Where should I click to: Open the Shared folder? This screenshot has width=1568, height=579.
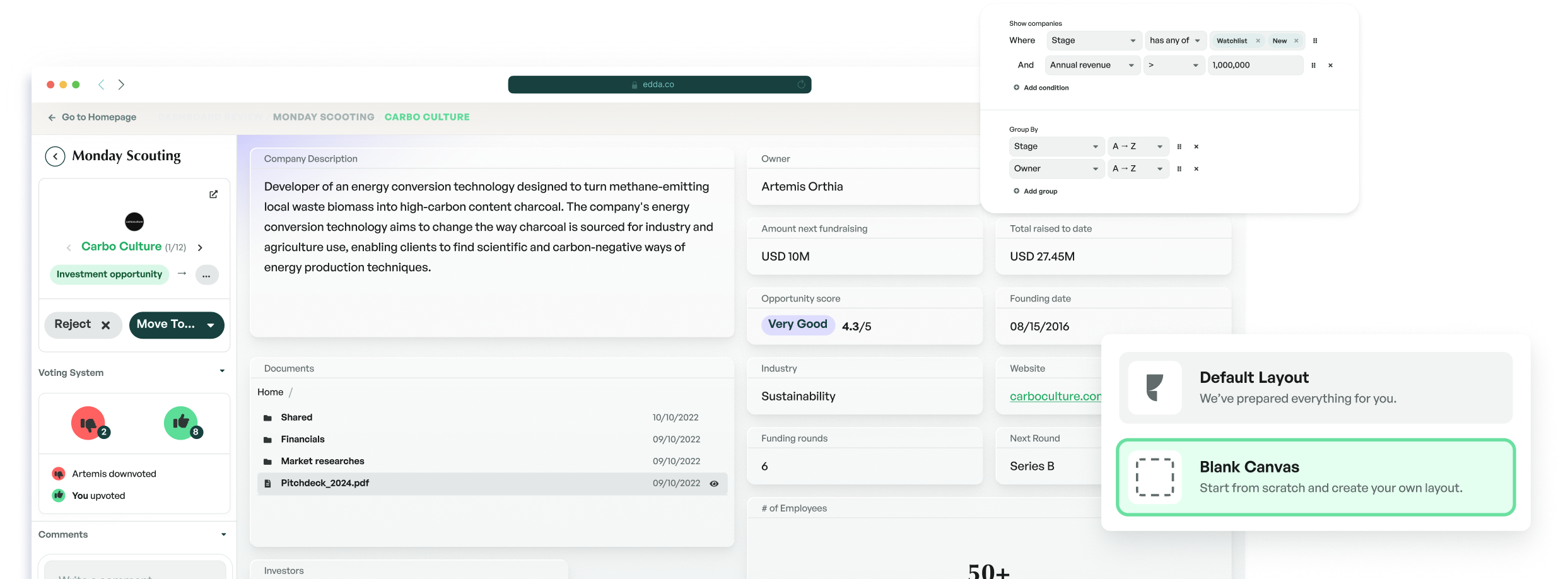click(296, 418)
